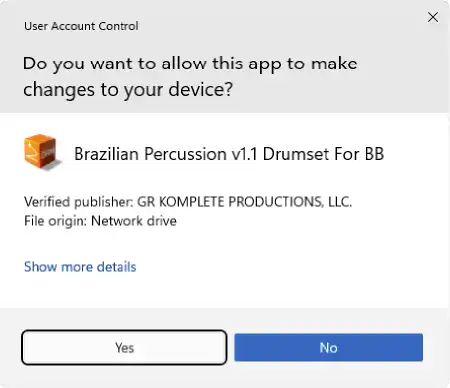Image resolution: width=450 pixels, height=388 pixels.
Task: Click the word 'device?' in the heading
Action: pyautogui.click(x=200, y=89)
